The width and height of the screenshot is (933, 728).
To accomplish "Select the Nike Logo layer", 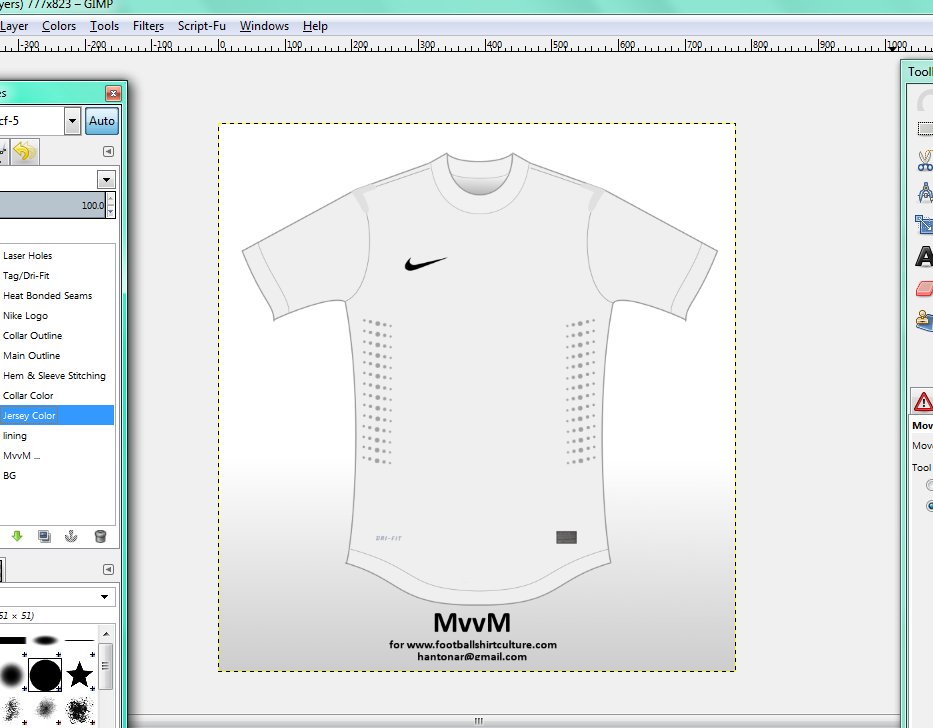I will click(26, 316).
